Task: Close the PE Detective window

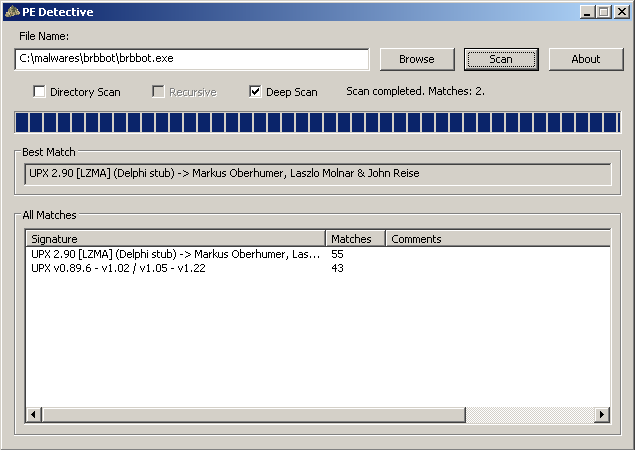Action: point(619,12)
